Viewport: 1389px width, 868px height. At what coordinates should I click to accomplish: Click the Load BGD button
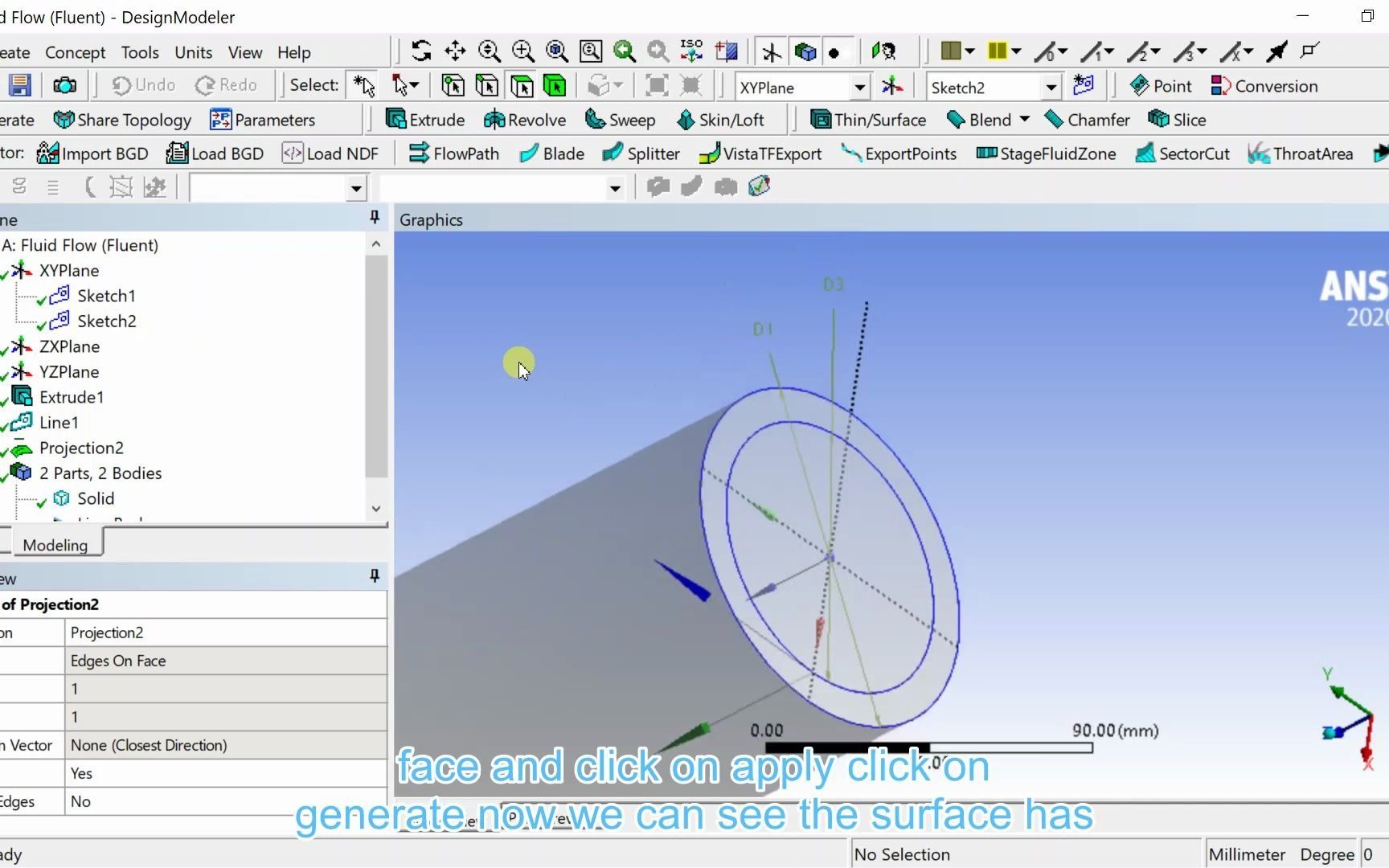click(215, 154)
